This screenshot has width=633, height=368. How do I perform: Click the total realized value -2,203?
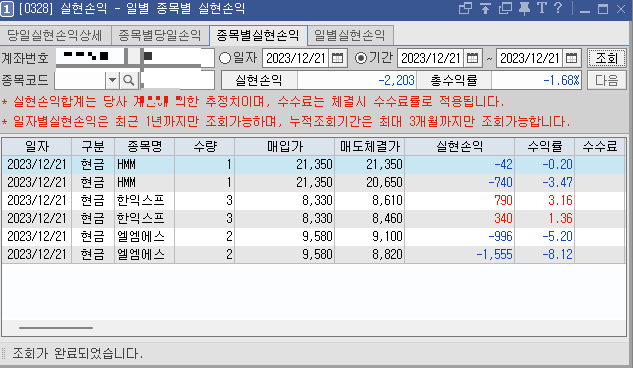click(x=357, y=80)
